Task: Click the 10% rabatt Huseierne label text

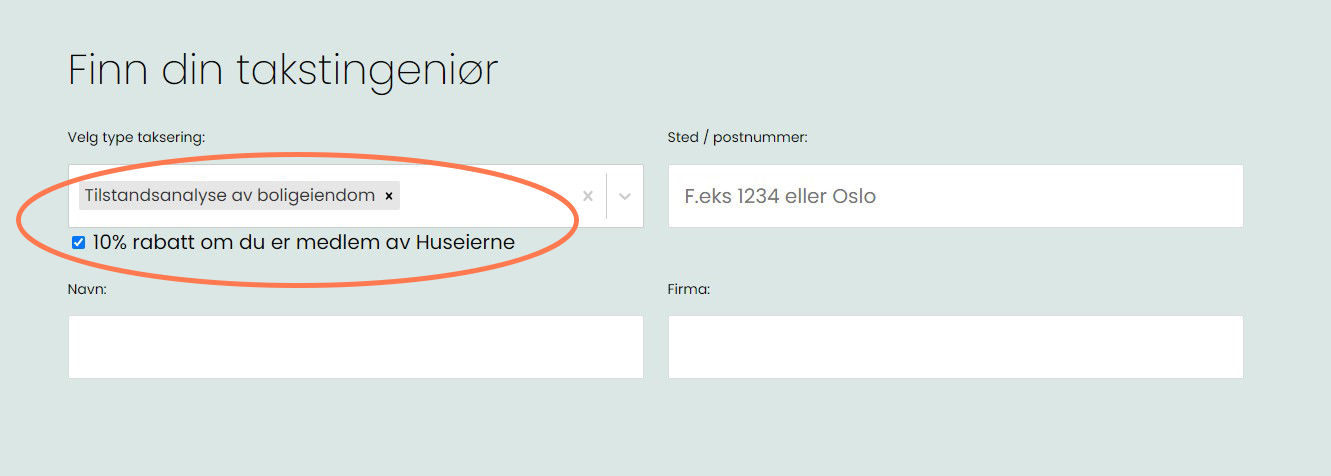Action: click(x=303, y=242)
